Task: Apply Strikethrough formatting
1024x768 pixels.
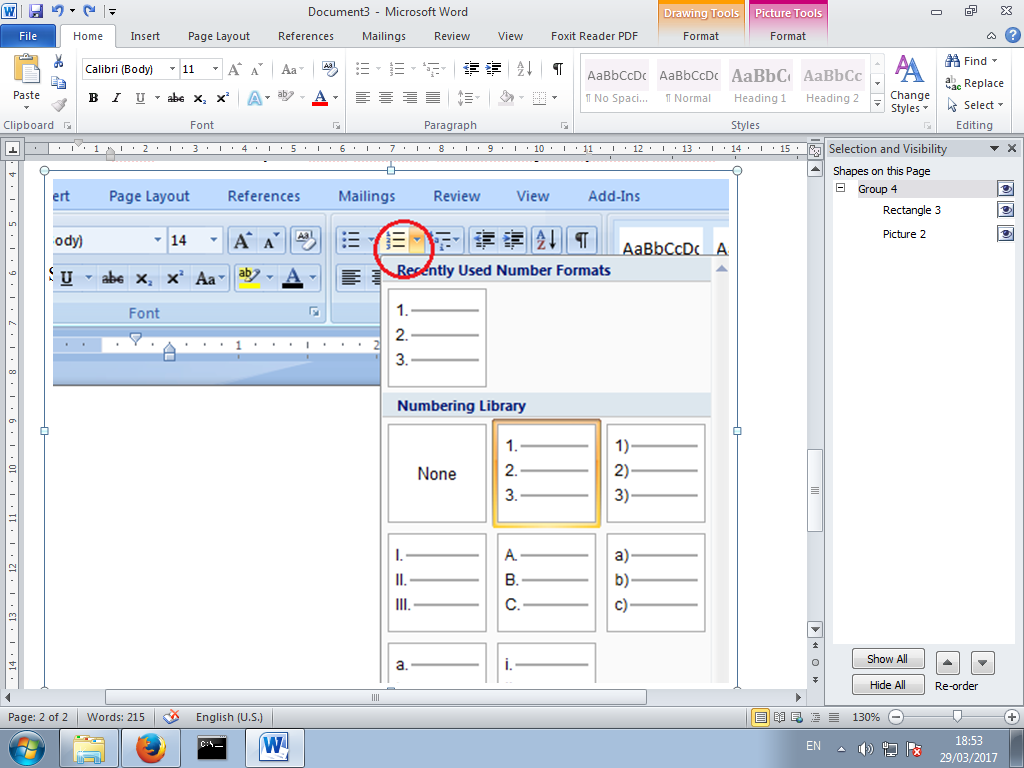Action: [175, 98]
